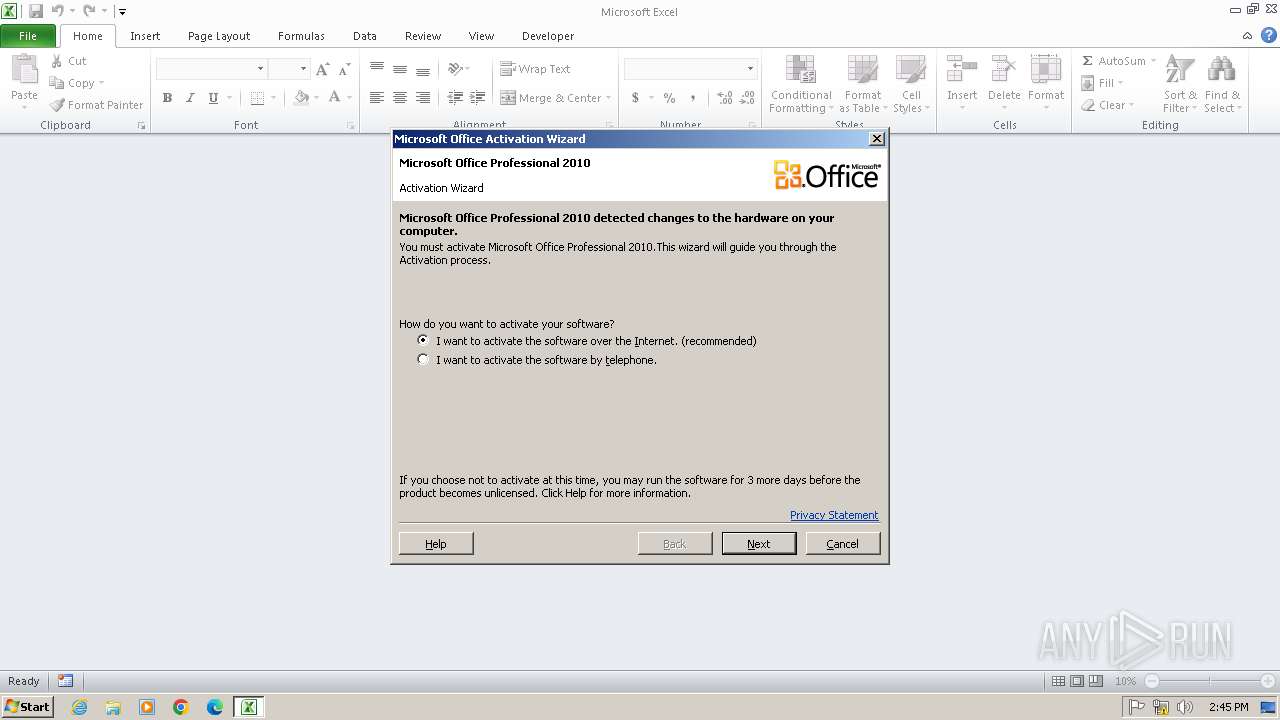Apply Comma Style format
The height and width of the screenshot is (720, 1280).
pyautogui.click(x=692, y=98)
